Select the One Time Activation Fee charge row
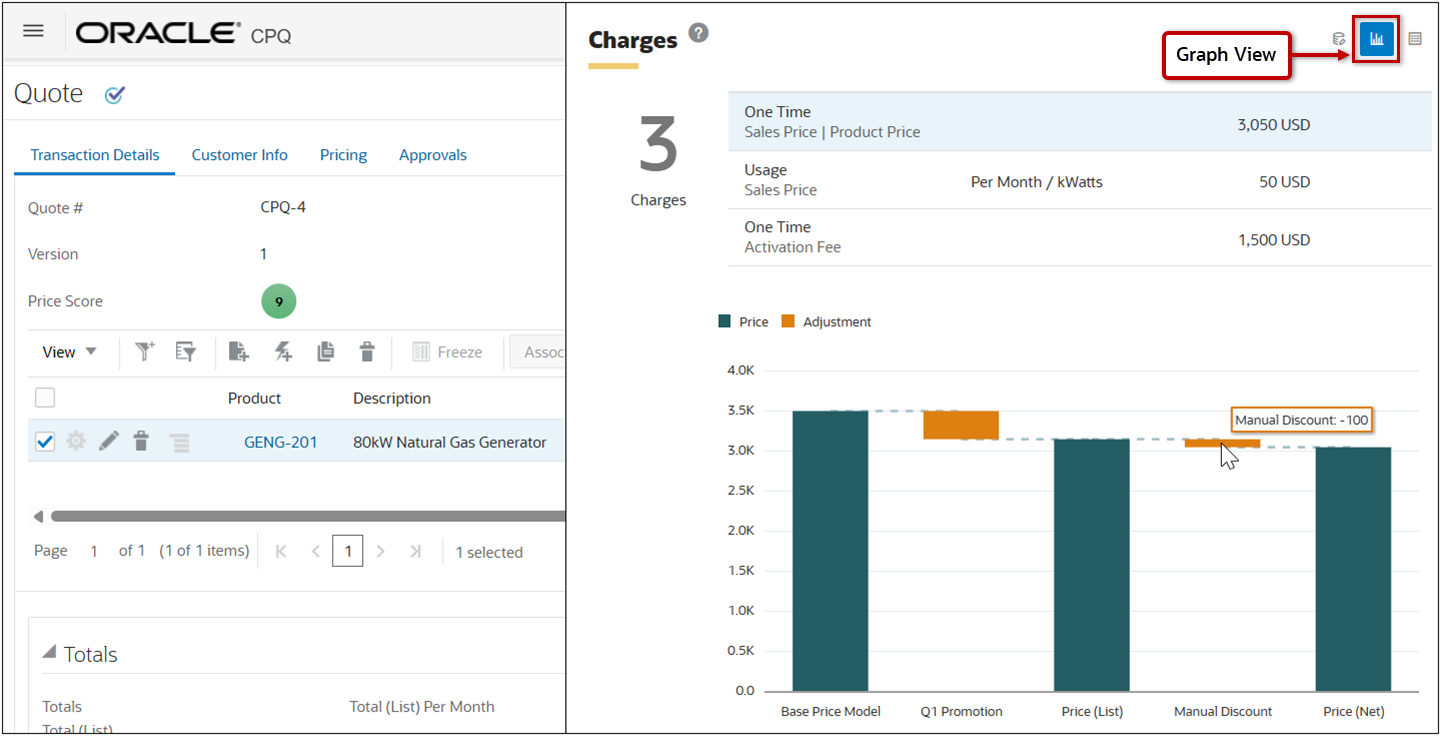This screenshot has height=736, width=1441. (x=1078, y=238)
